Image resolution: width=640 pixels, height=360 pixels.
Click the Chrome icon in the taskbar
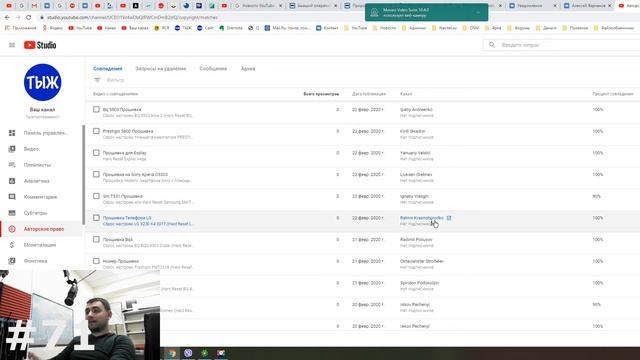point(172,353)
